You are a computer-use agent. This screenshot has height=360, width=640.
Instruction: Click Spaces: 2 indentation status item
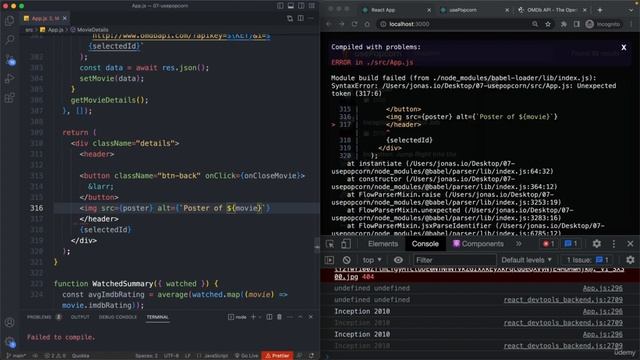[147, 356]
